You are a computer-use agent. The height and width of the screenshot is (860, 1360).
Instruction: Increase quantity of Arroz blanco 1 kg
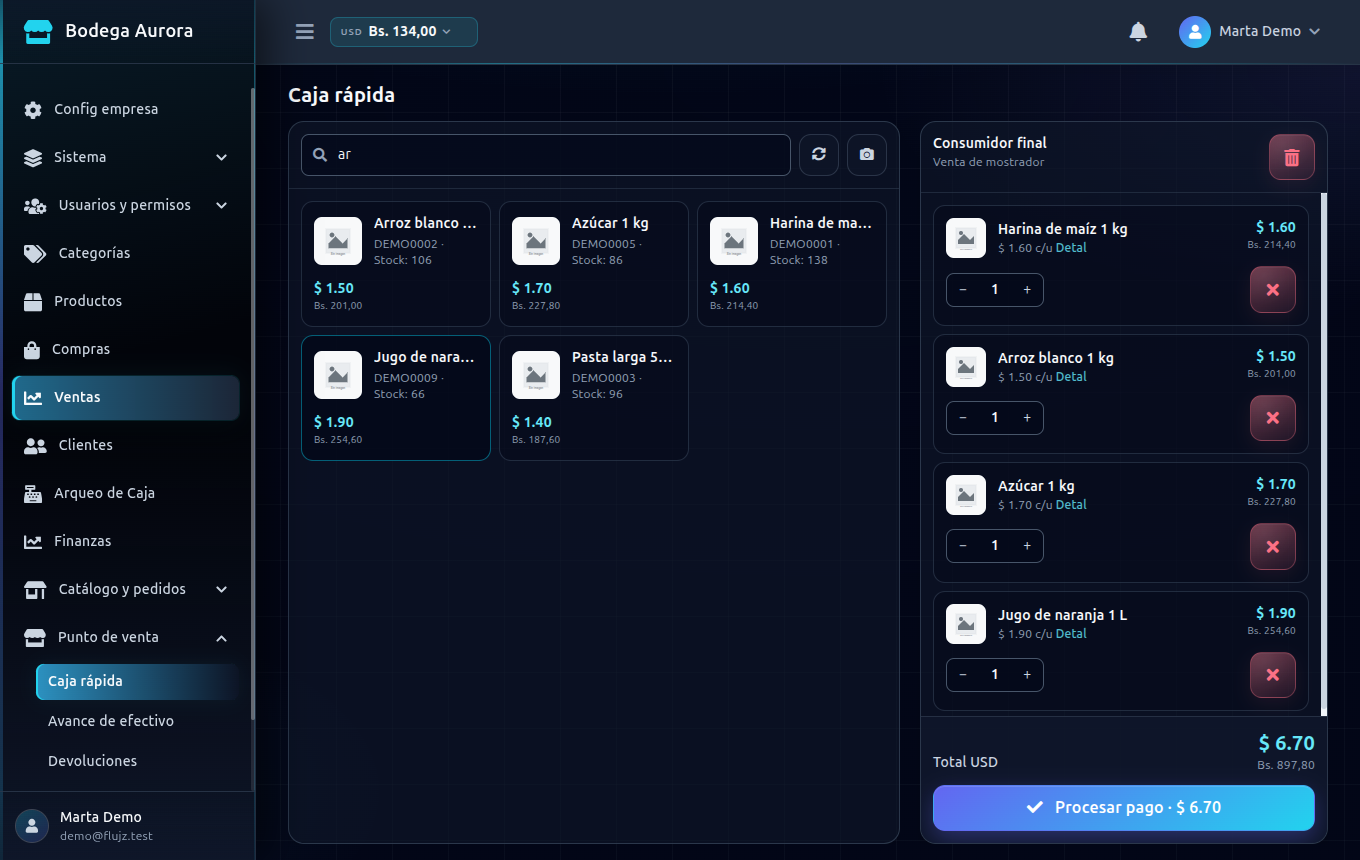1027,418
